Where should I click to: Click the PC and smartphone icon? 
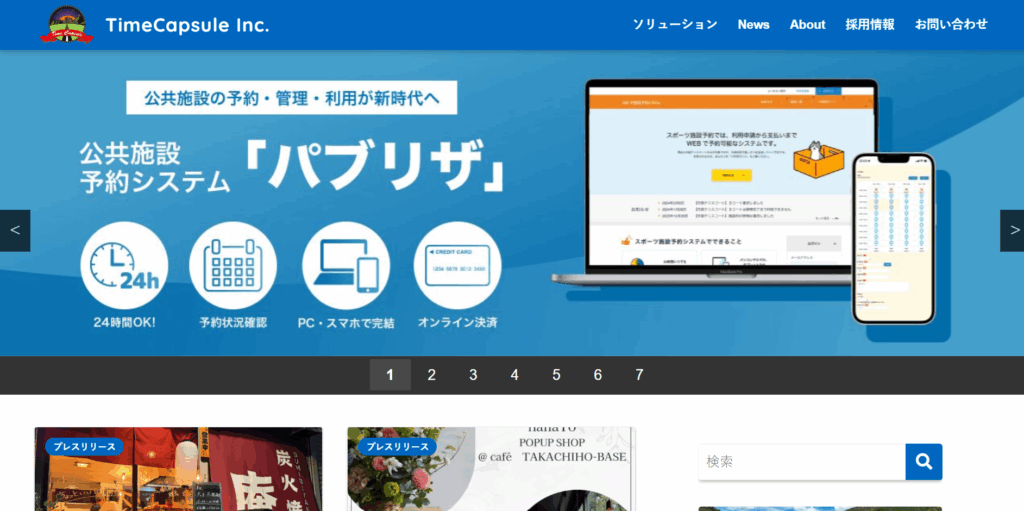point(346,265)
